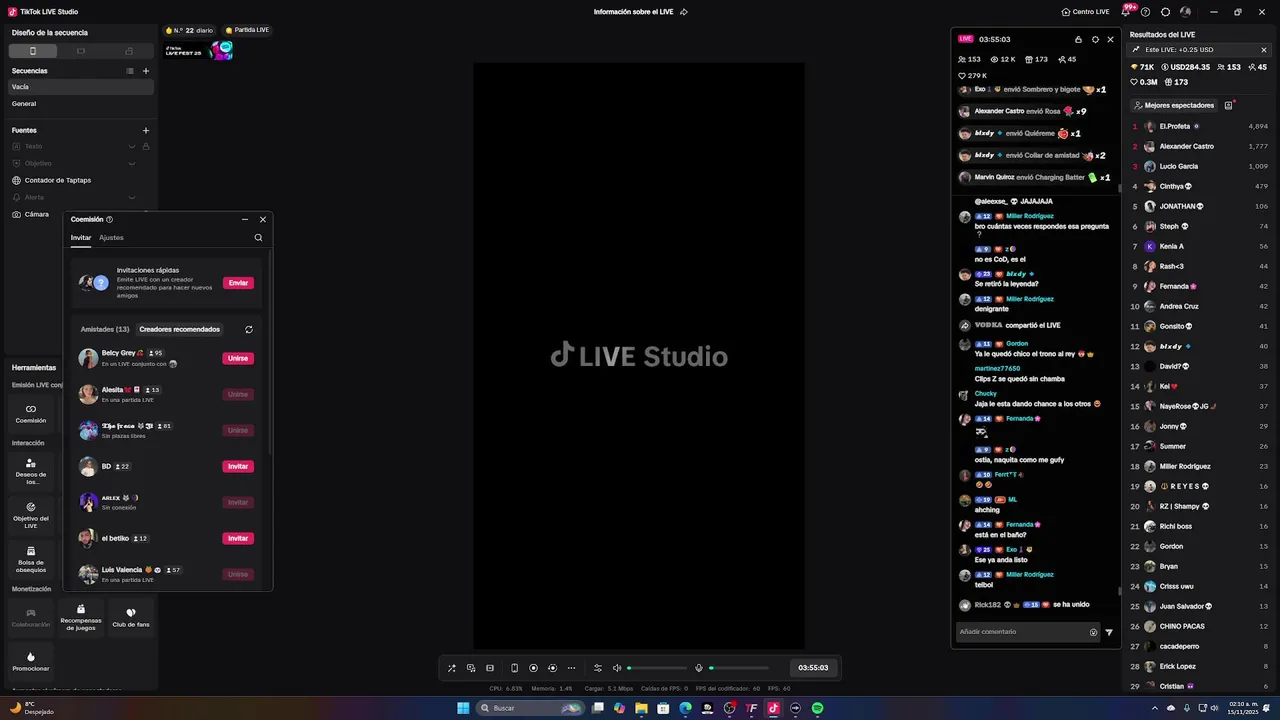Switch the toolbar phone orientation icon
This screenshot has height=720, width=1280.
tap(514, 668)
